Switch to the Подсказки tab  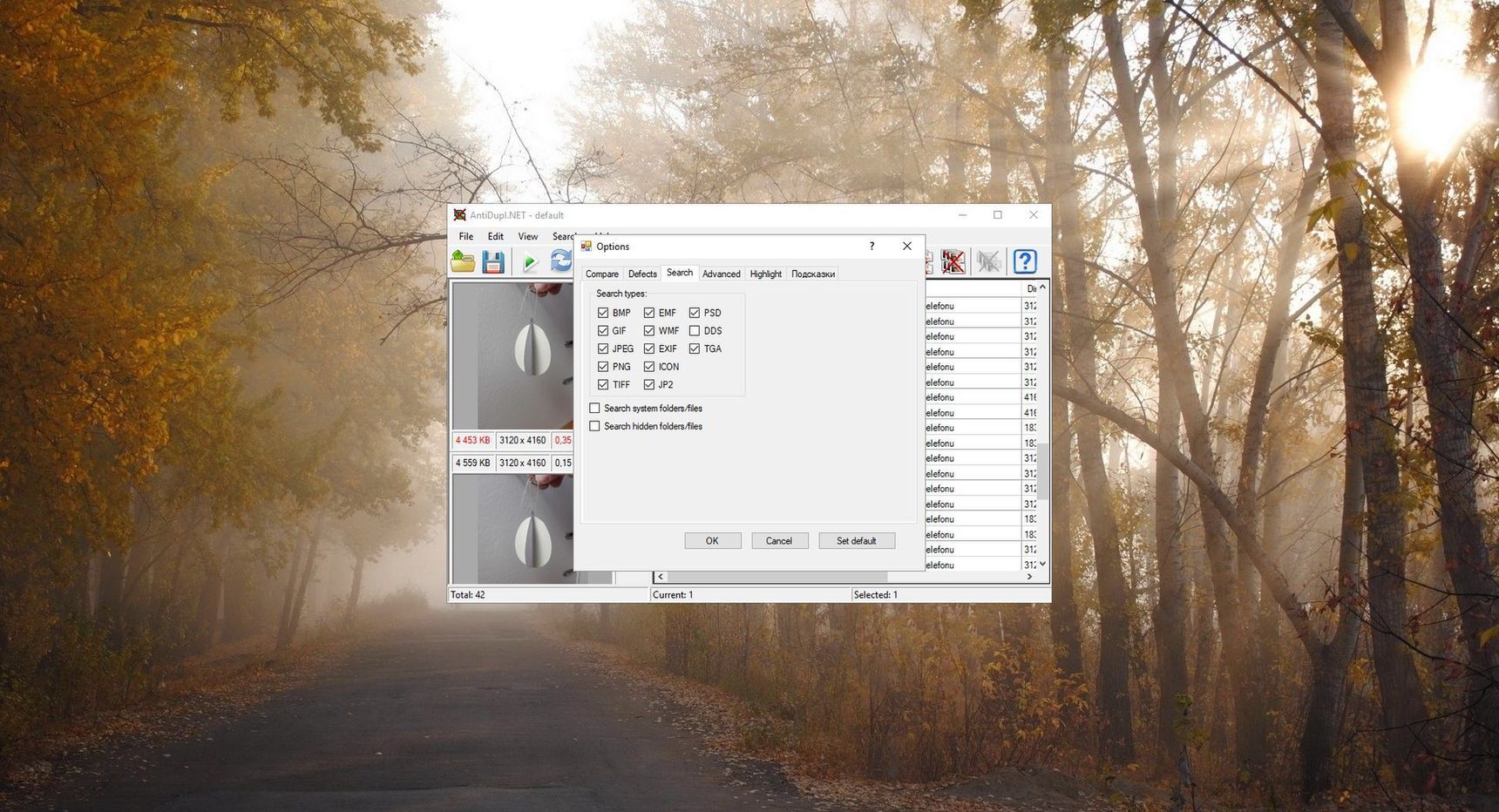(813, 274)
